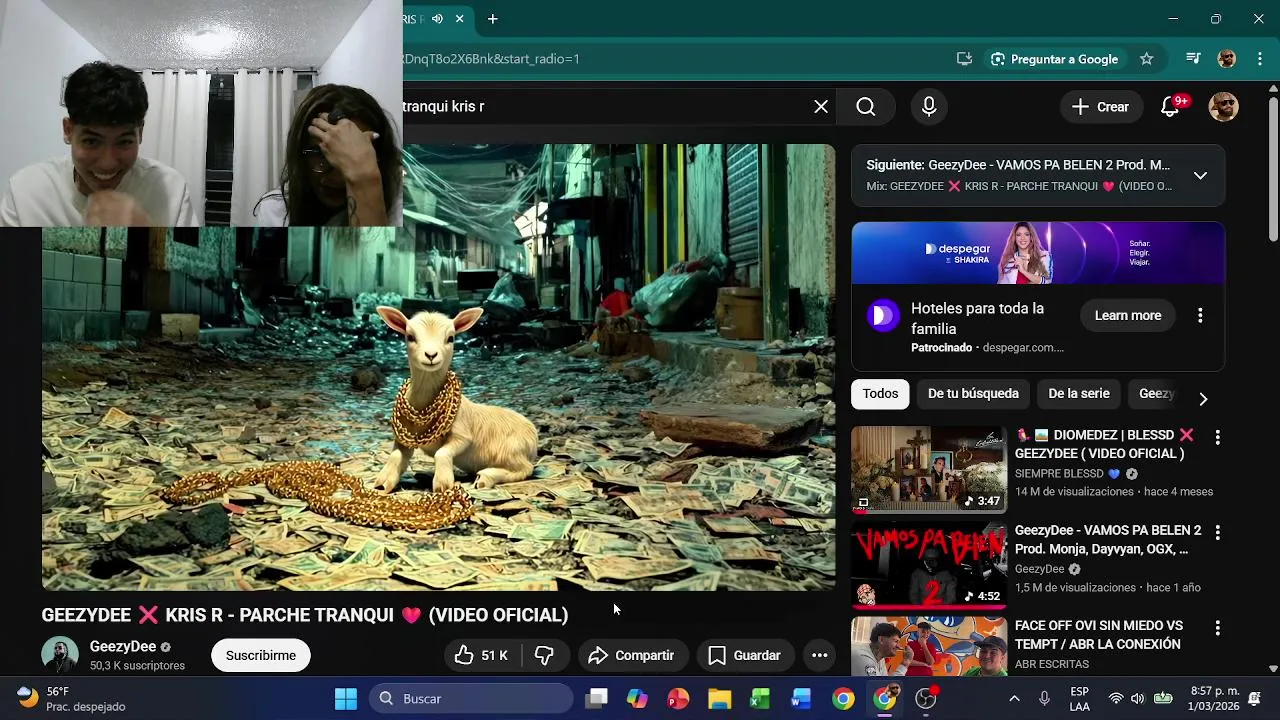Select the De la serie chip
1280x720 pixels.
[x=1079, y=394]
